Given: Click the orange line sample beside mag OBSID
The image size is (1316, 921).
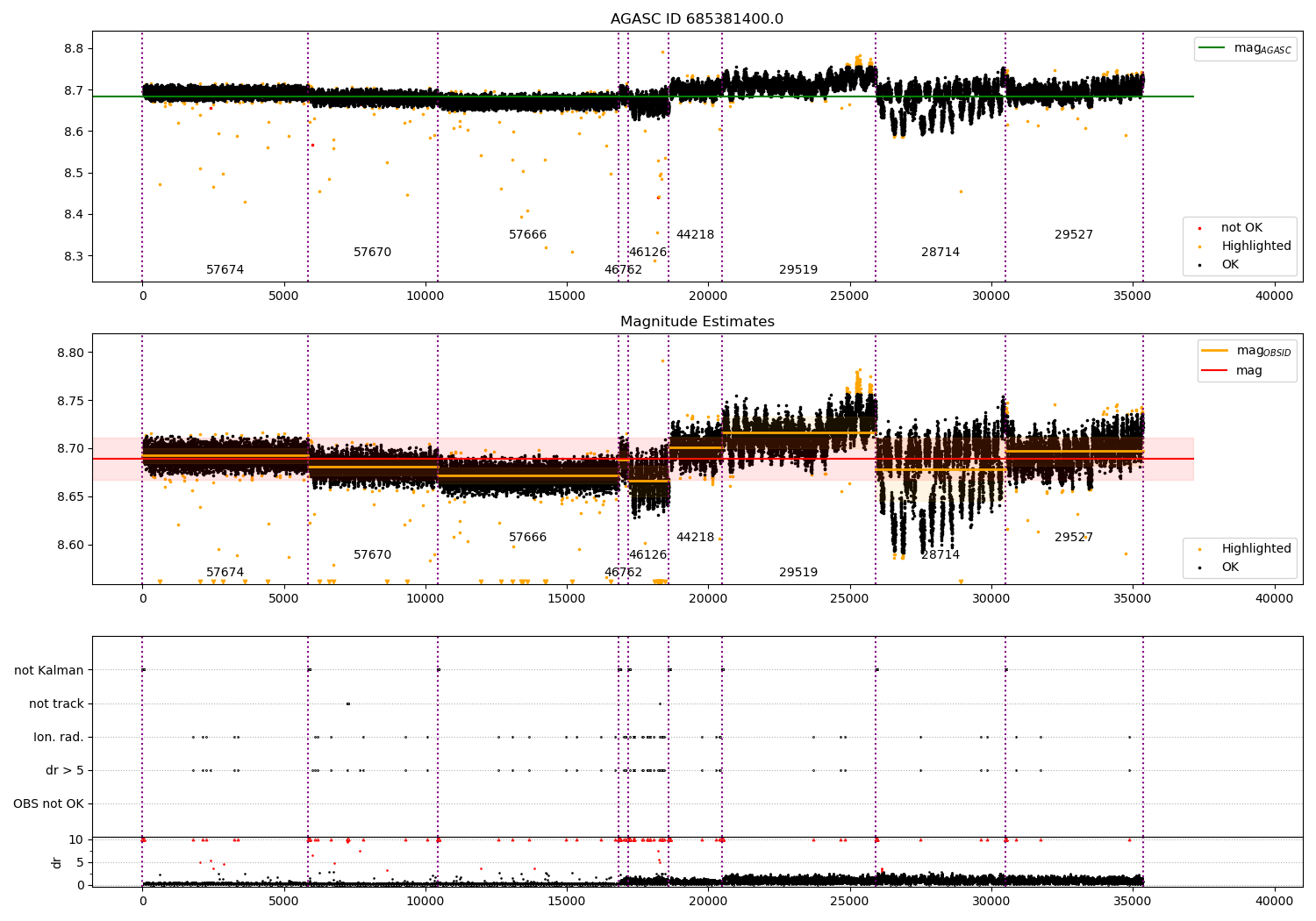Looking at the screenshot, I should coord(1215,351).
